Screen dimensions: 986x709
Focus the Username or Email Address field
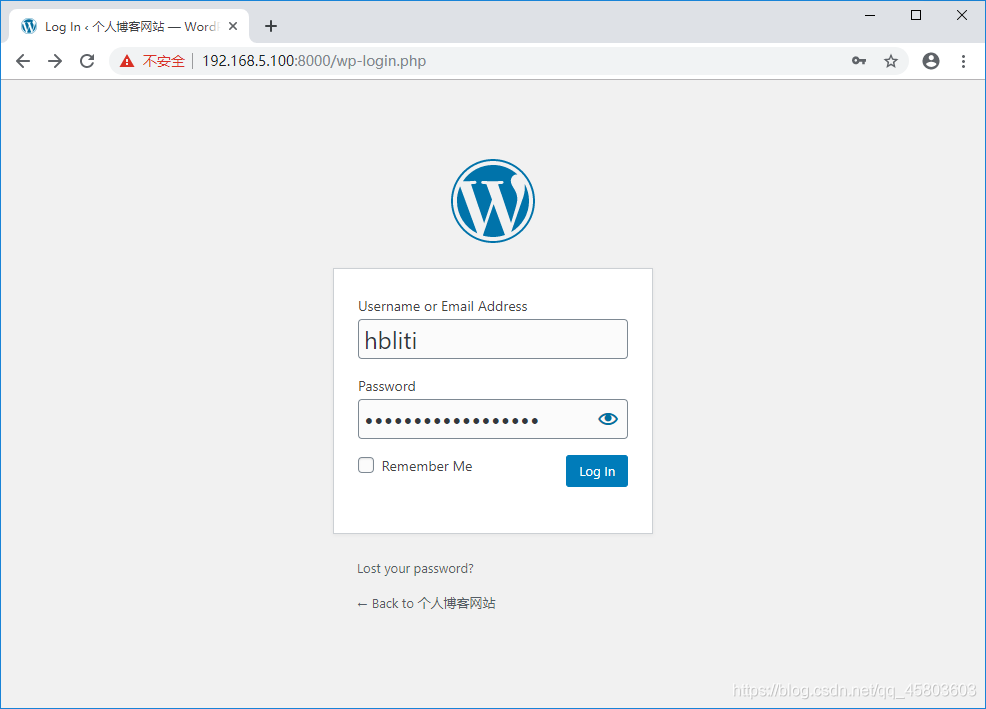click(493, 339)
